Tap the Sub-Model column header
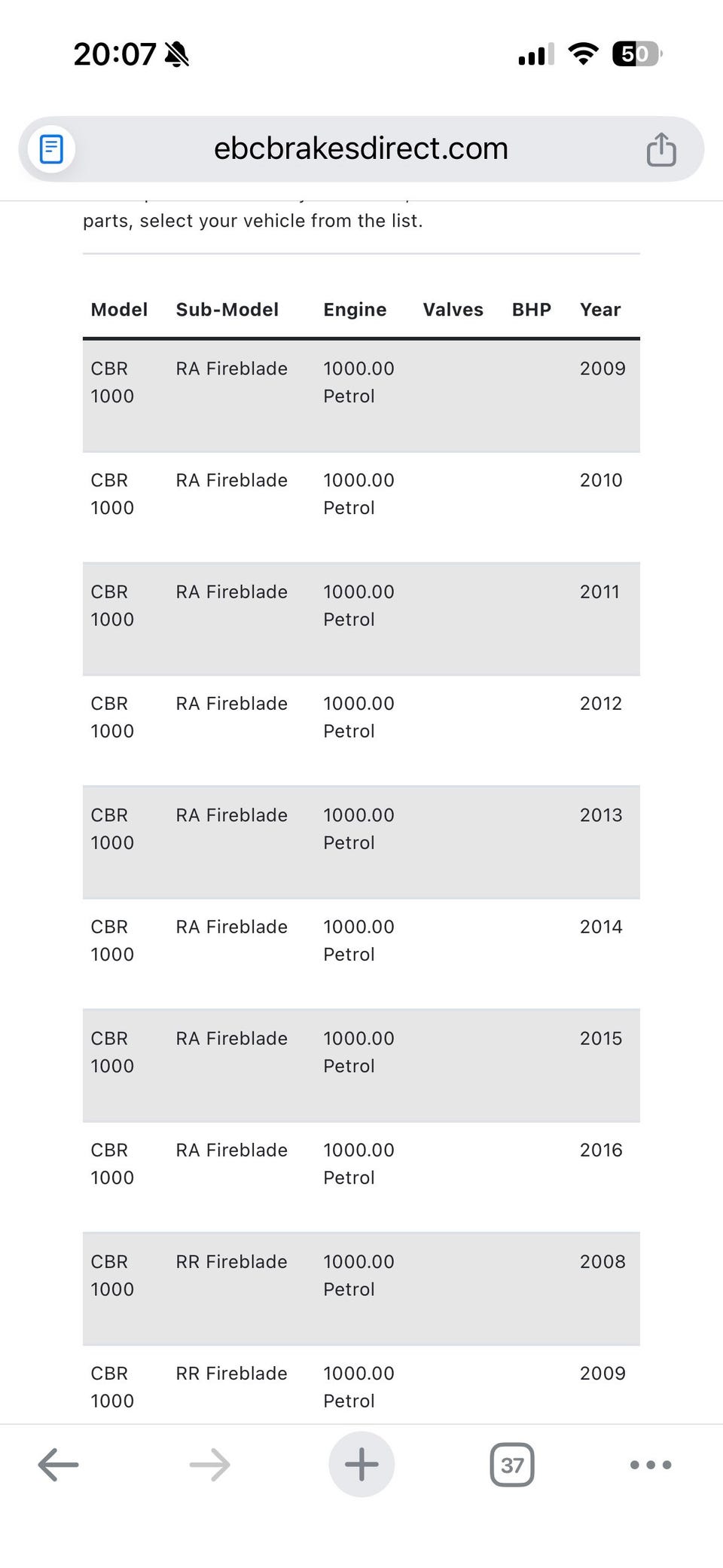 coord(227,310)
